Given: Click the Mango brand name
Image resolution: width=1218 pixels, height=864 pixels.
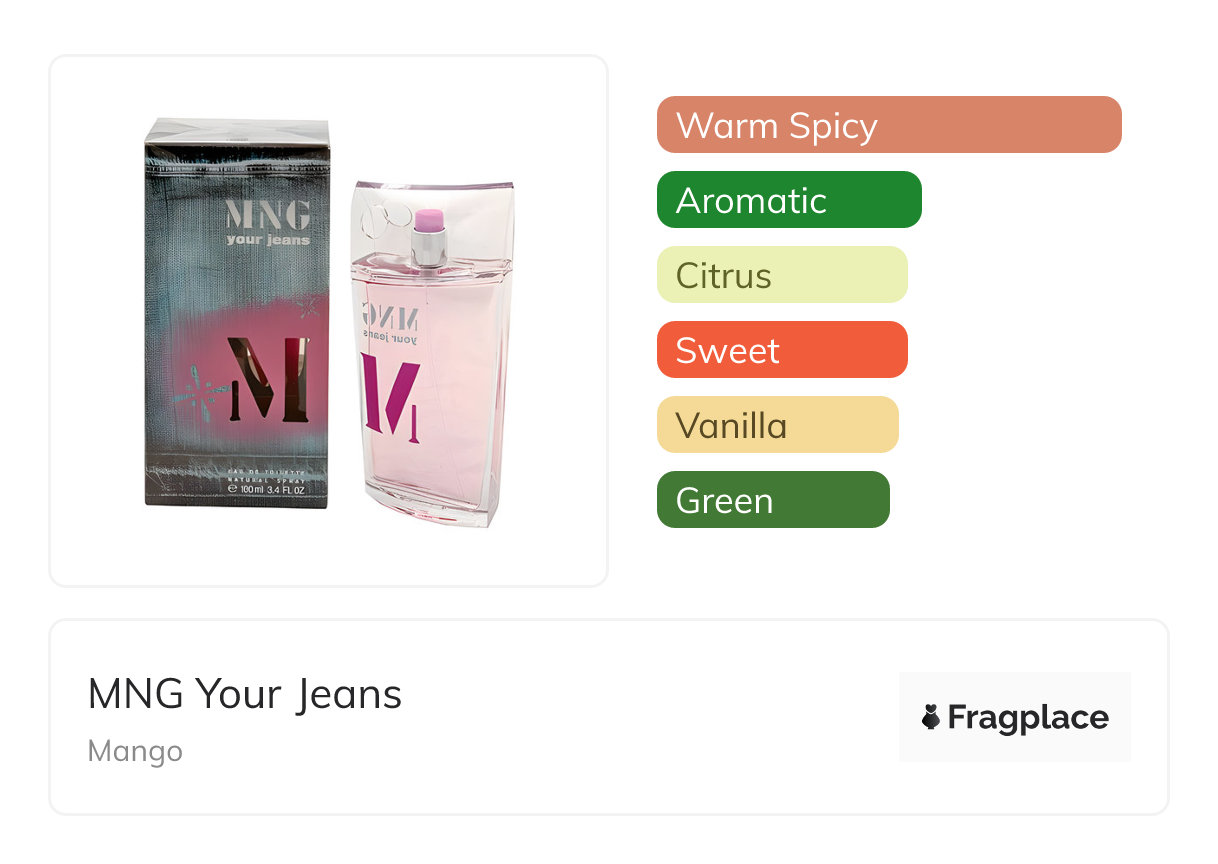Looking at the screenshot, I should [135, 751].
